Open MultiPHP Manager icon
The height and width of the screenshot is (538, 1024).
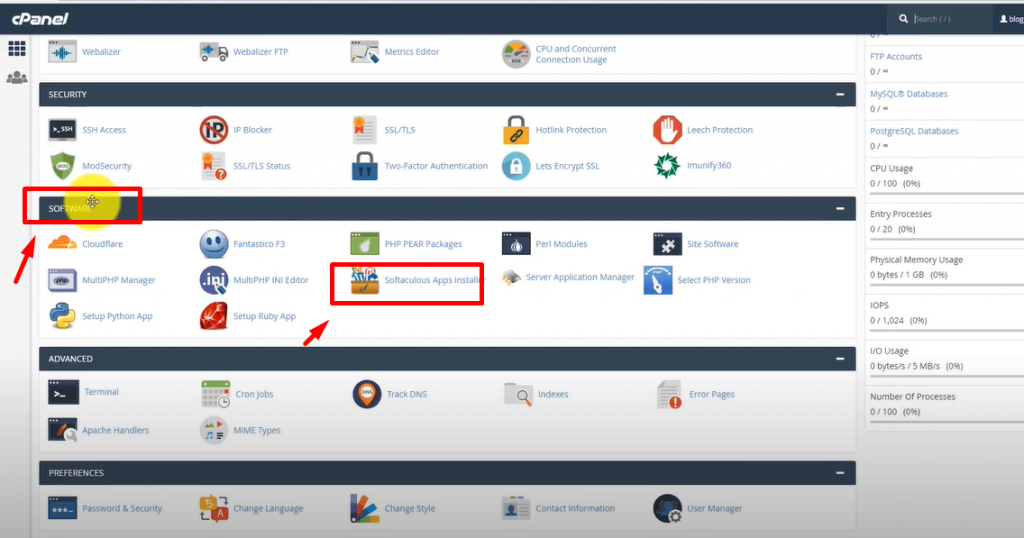pyautogui.click(x=62, y=280)
